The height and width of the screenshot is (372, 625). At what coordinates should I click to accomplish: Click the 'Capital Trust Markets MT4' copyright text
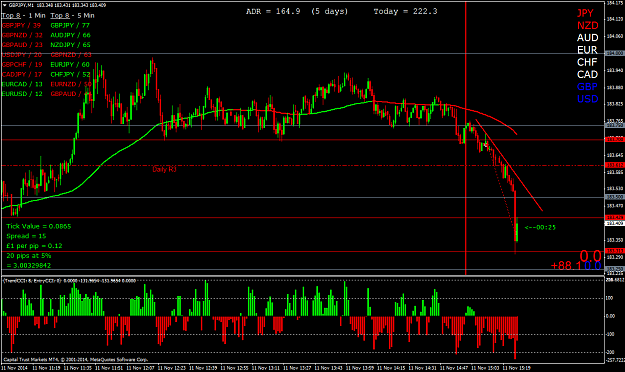click(x=76, y=360)
